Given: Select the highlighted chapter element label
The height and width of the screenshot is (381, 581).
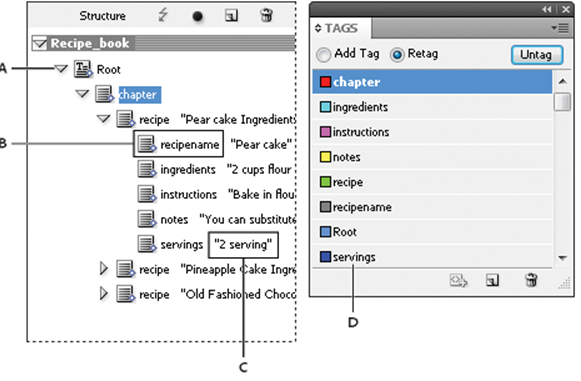Looking at the screenshot, I should click(x=140, y=95).
